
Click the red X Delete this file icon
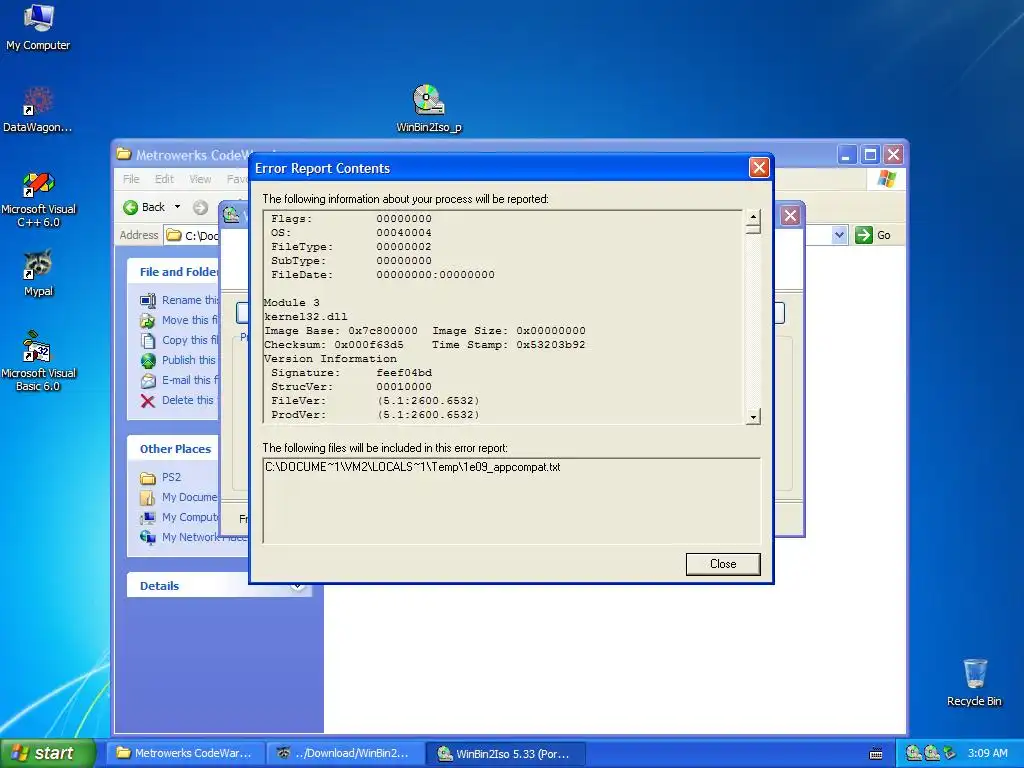(x=148, y=400)
